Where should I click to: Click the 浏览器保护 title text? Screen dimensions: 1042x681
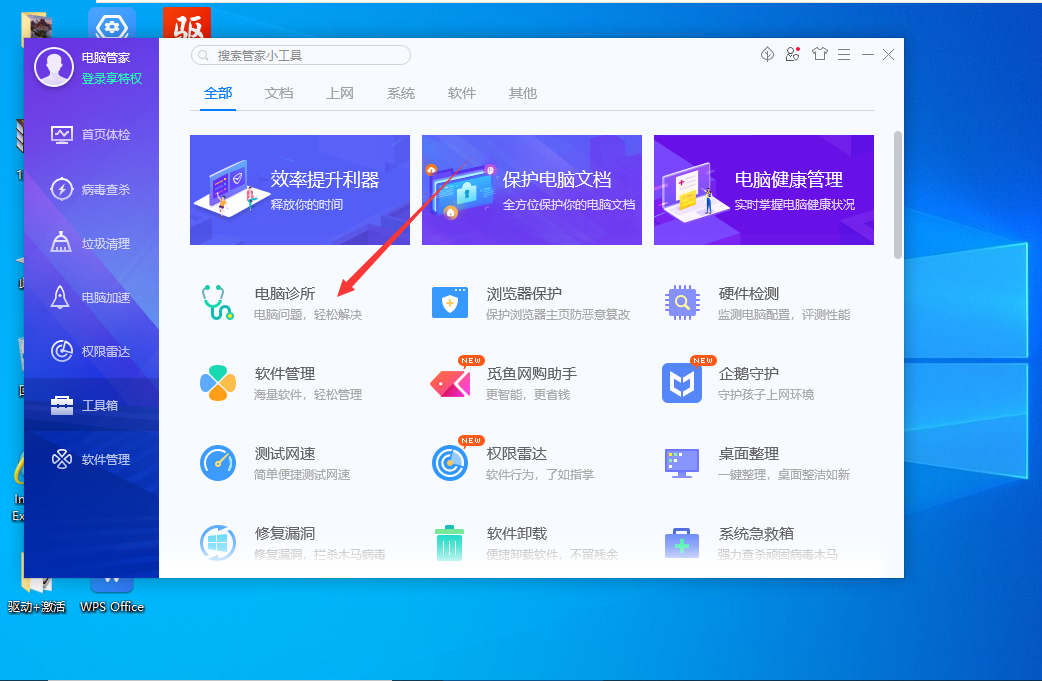[524, 294]
